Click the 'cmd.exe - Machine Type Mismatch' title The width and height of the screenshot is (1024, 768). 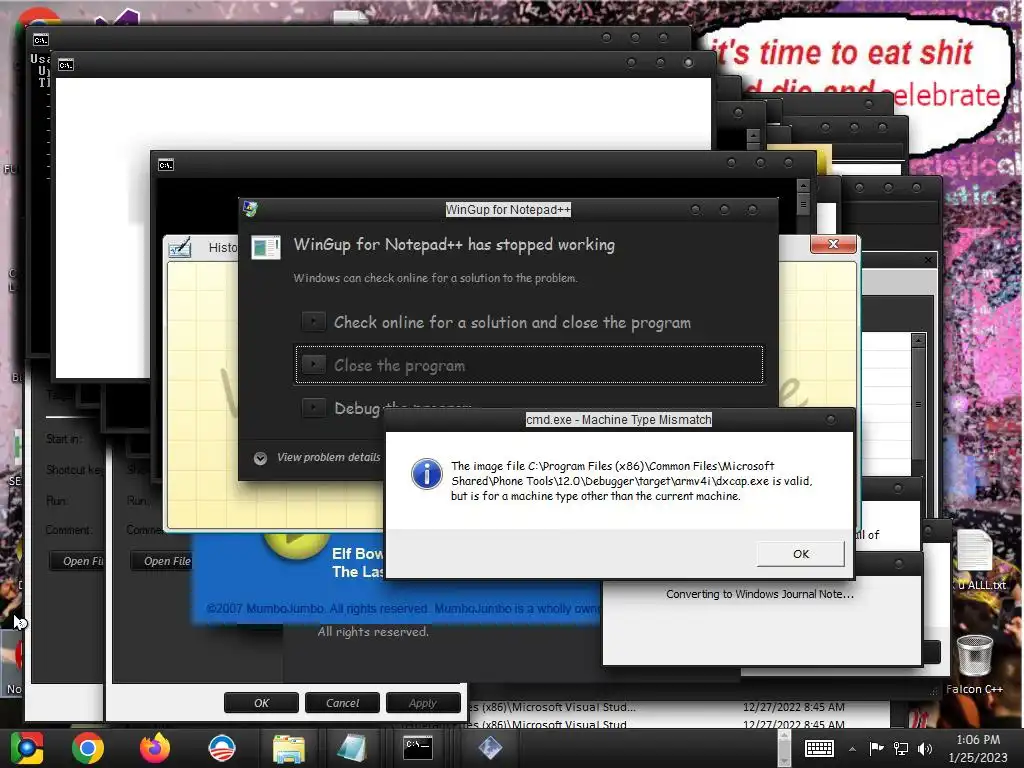coord(618,419)
